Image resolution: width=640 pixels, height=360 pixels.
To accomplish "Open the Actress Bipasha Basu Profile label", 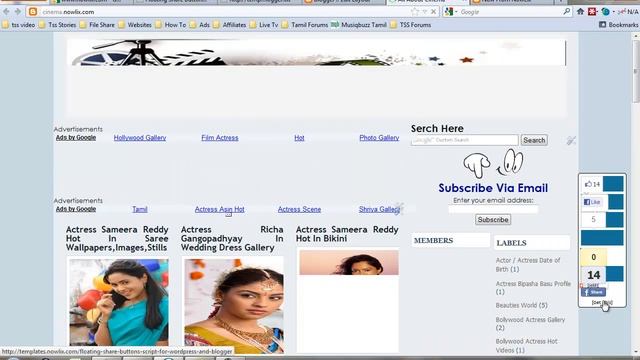I will pyautogui.click(x=533, y=288).
